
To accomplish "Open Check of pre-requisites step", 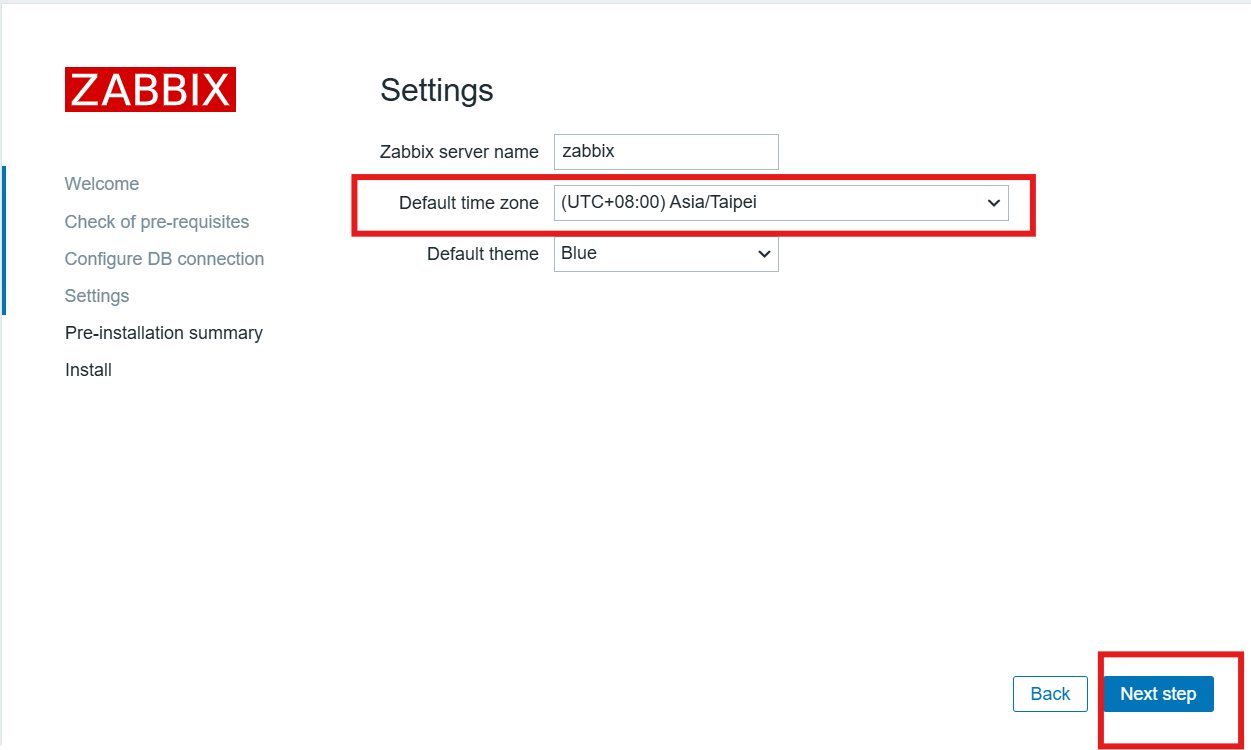I will pos(157,222).
